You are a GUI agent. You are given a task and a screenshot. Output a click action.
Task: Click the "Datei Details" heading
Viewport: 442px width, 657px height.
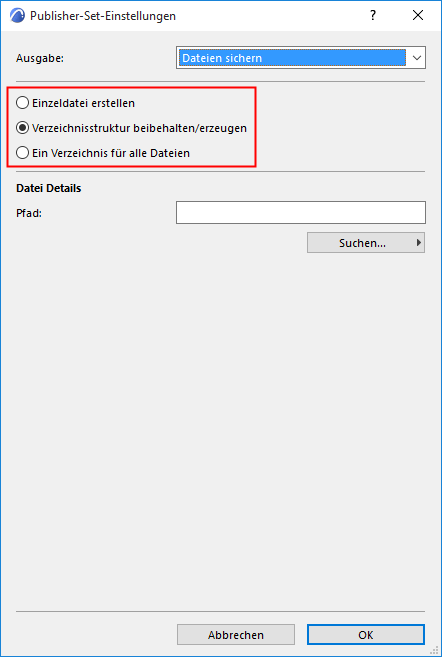[49, 188]
